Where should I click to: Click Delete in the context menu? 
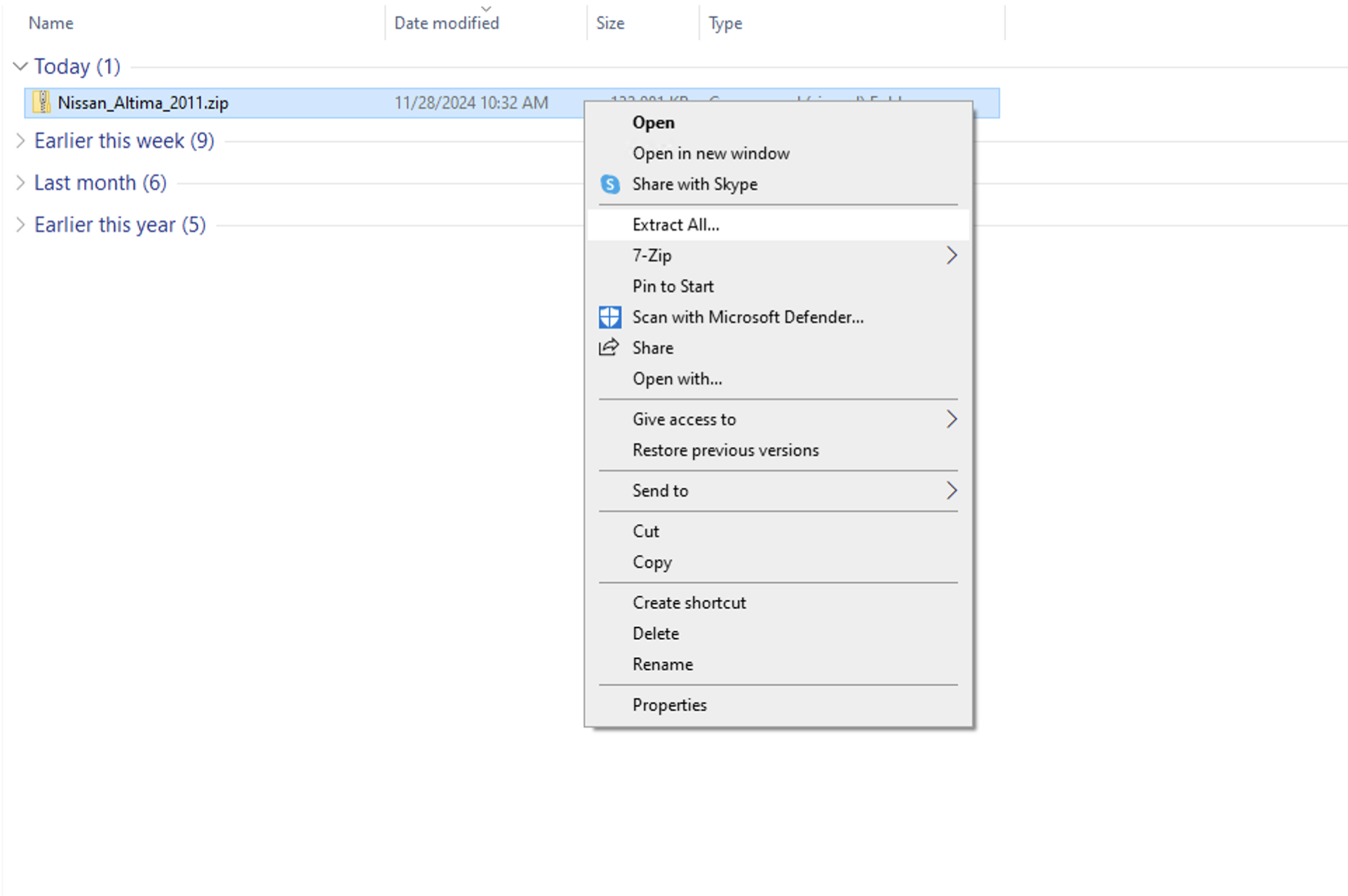click(x=655, y=634)
